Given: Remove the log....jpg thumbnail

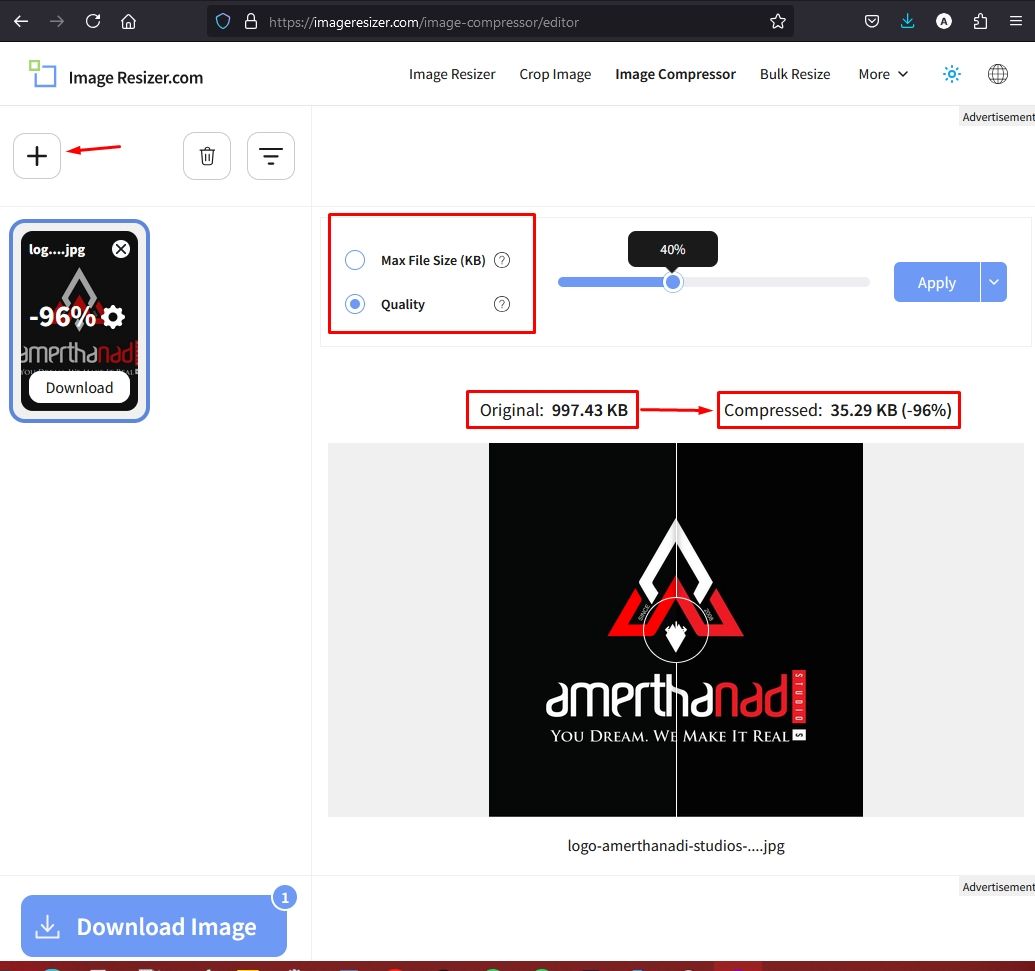Looking at the screenshot, I should coord(121,249).
